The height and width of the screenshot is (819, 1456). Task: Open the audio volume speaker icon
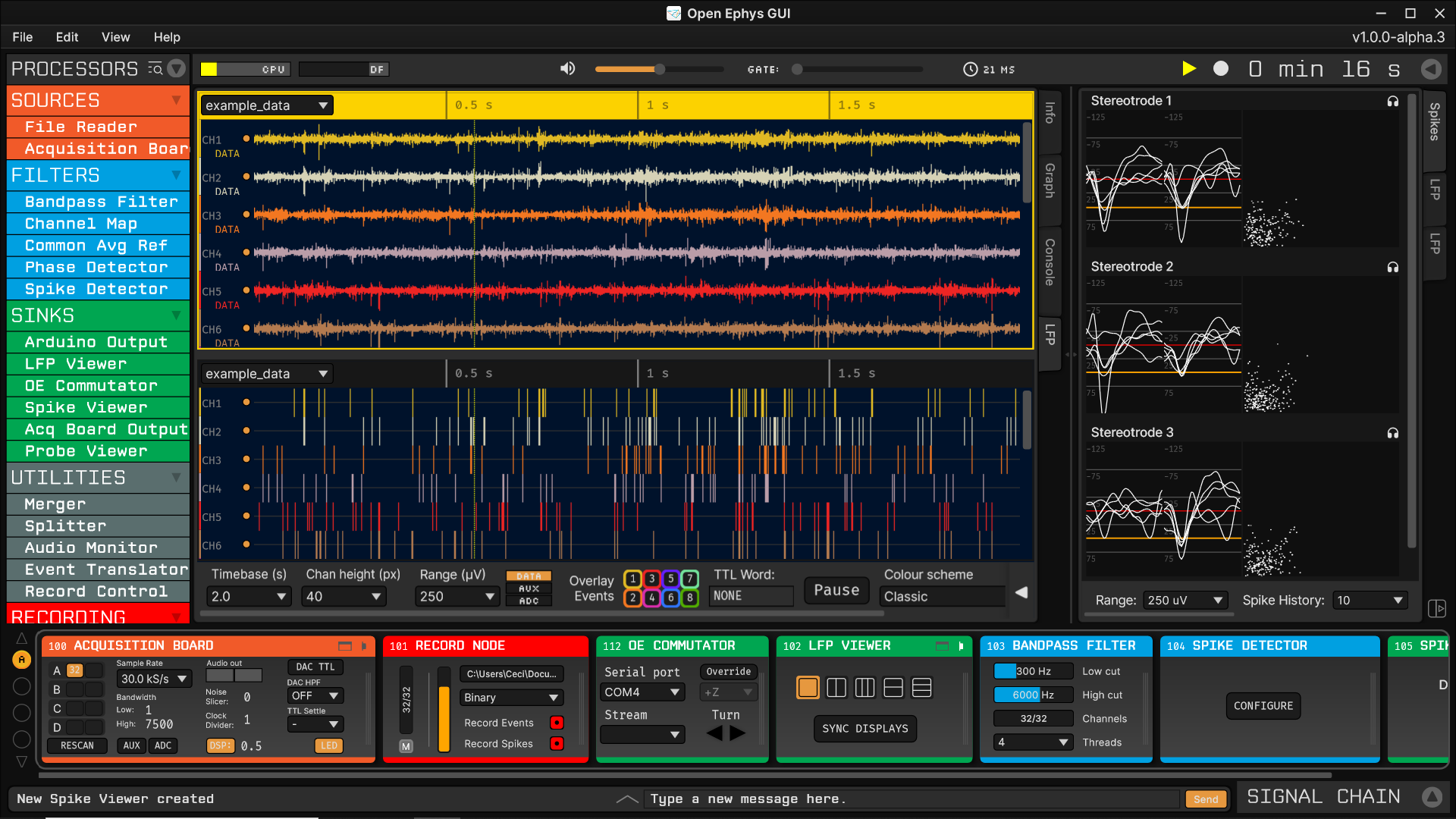point(567,69)
